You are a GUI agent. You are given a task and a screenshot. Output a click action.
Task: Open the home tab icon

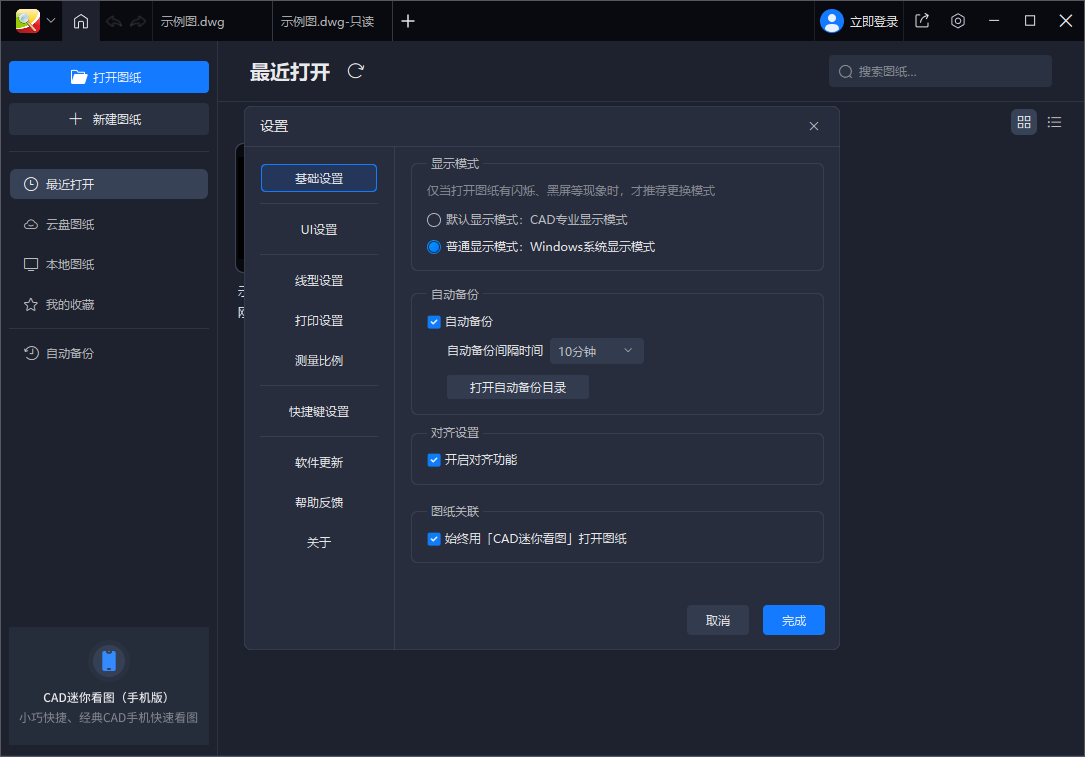click(x=80, y=21)
